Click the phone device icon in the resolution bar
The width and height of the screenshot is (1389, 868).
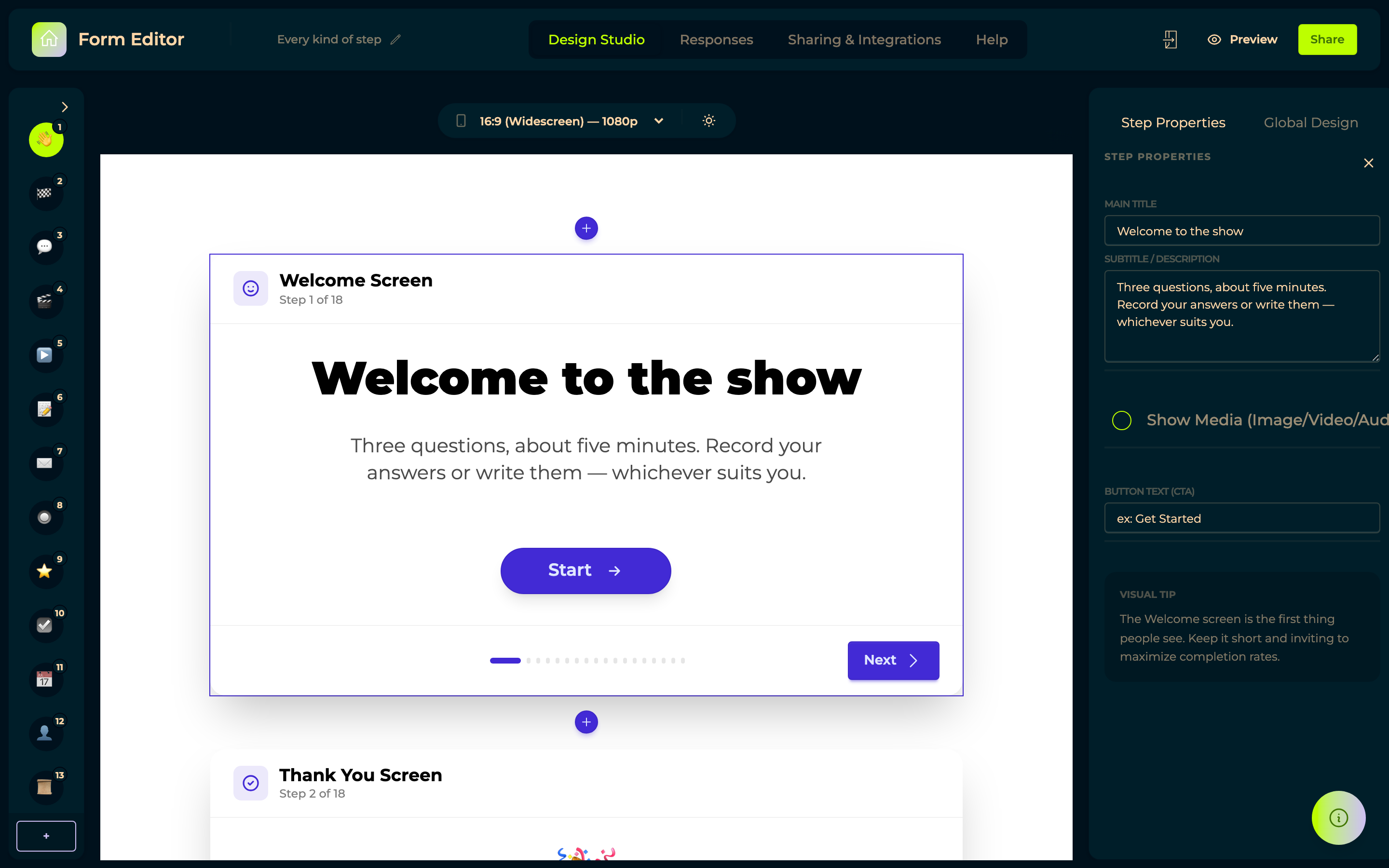461,121
